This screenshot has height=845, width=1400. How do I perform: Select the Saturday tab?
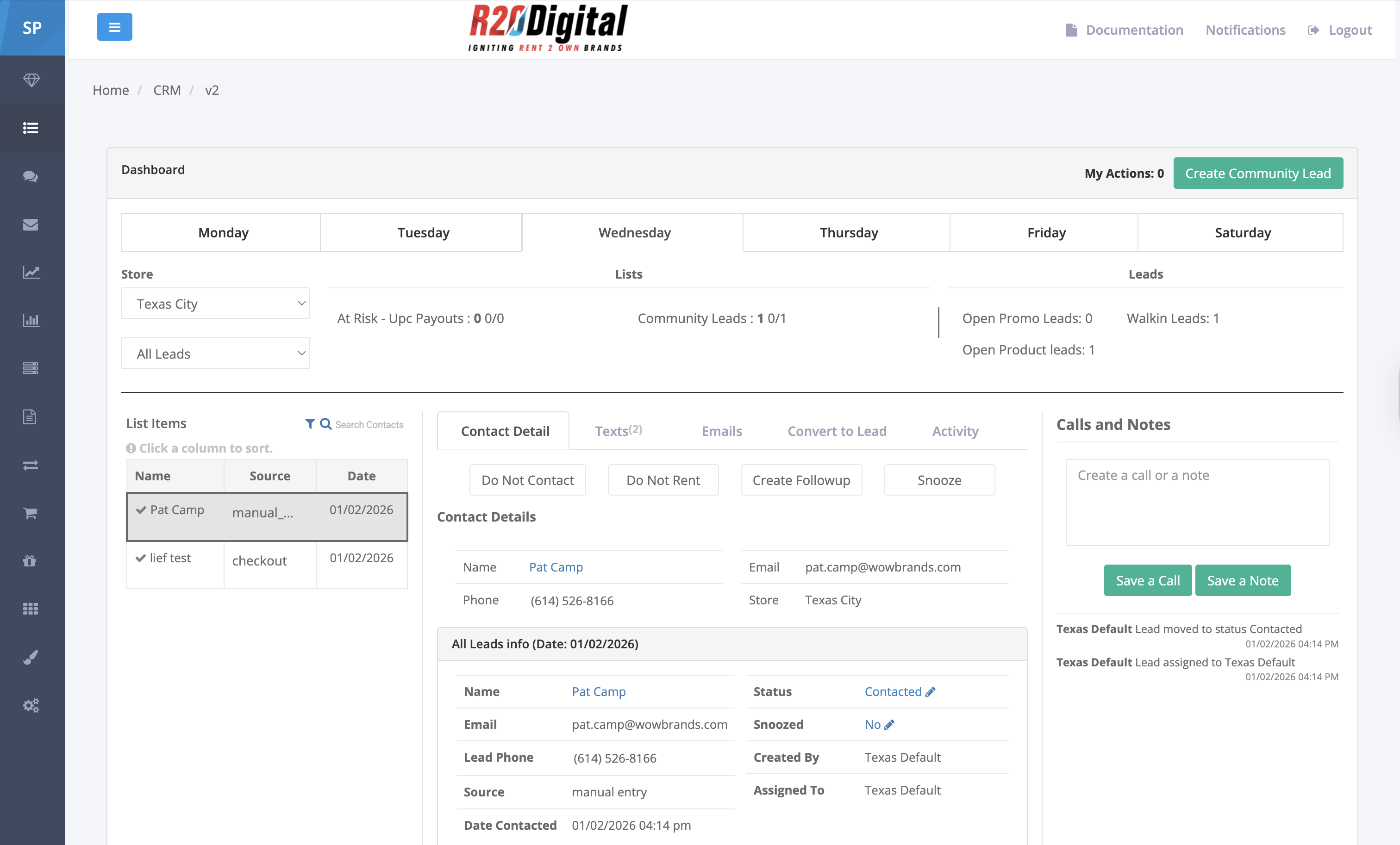point(1241,233)
